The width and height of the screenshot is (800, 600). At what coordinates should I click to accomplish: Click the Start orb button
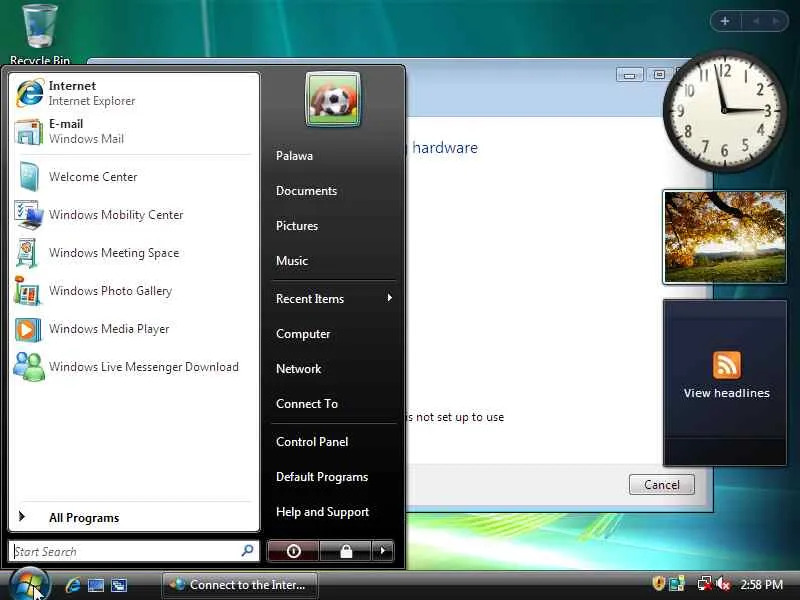[29, 585]
